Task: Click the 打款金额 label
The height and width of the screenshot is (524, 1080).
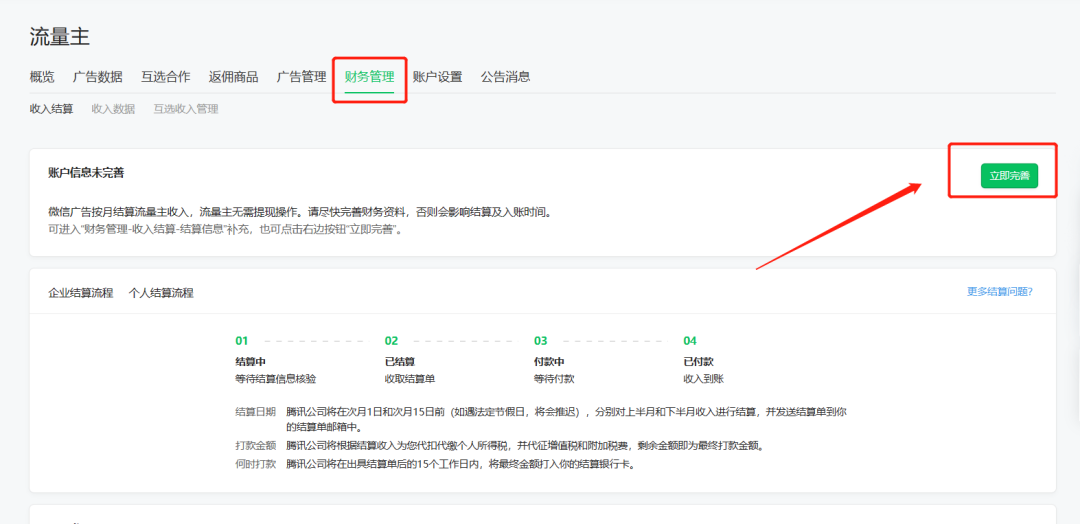Action: coord(256,445)
